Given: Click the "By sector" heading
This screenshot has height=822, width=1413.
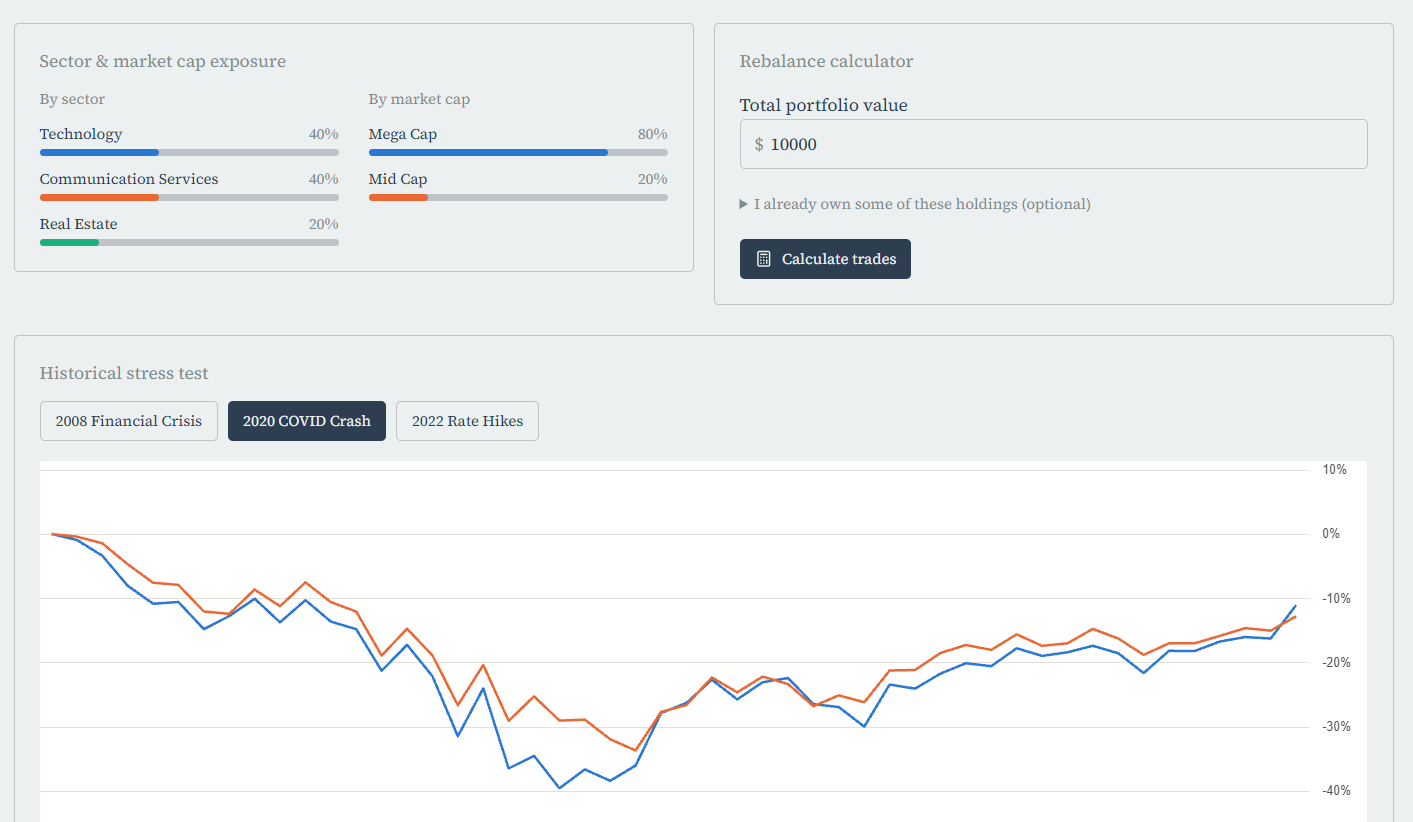Looking at the screenshot, I should point(72,99).
